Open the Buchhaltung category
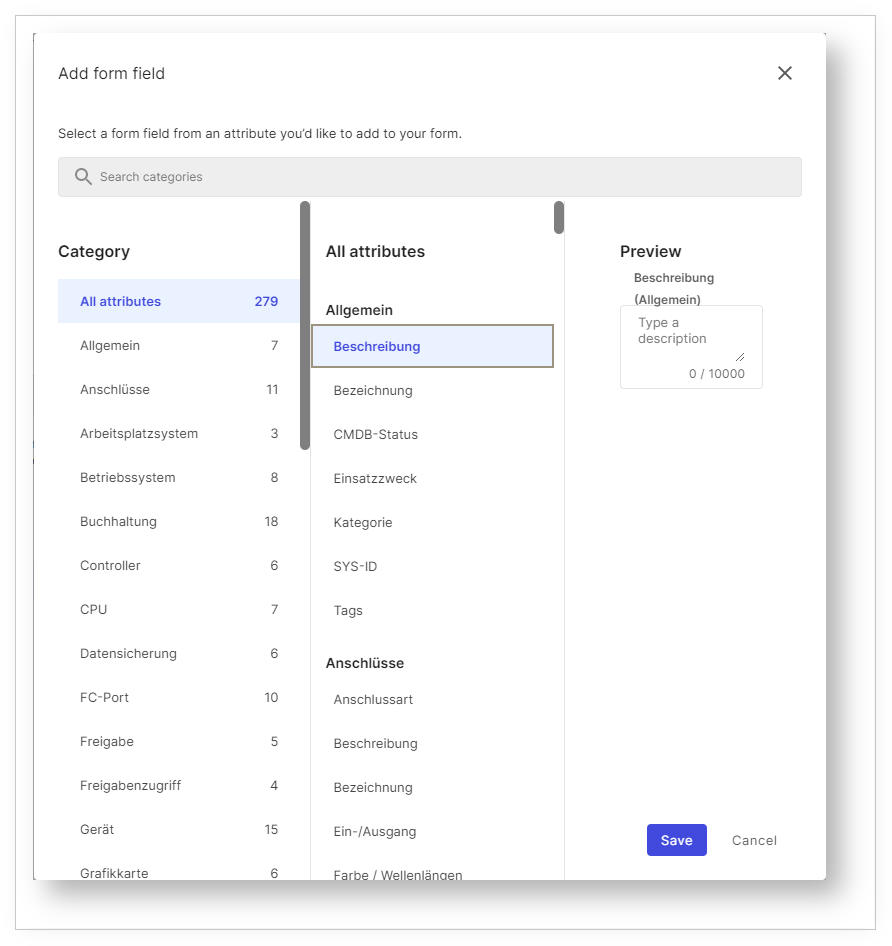Viewport: 892px width, 946px height. [178, 521]
